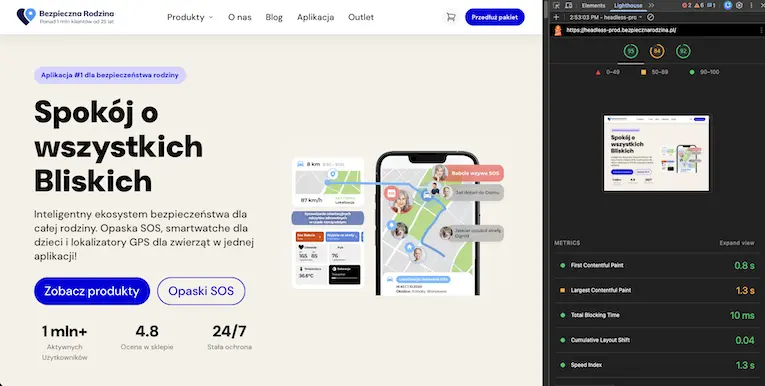Screen dimensions: 765x386
Task: Expand the Total Blocking Time metric row
Action: pos(657,315)
